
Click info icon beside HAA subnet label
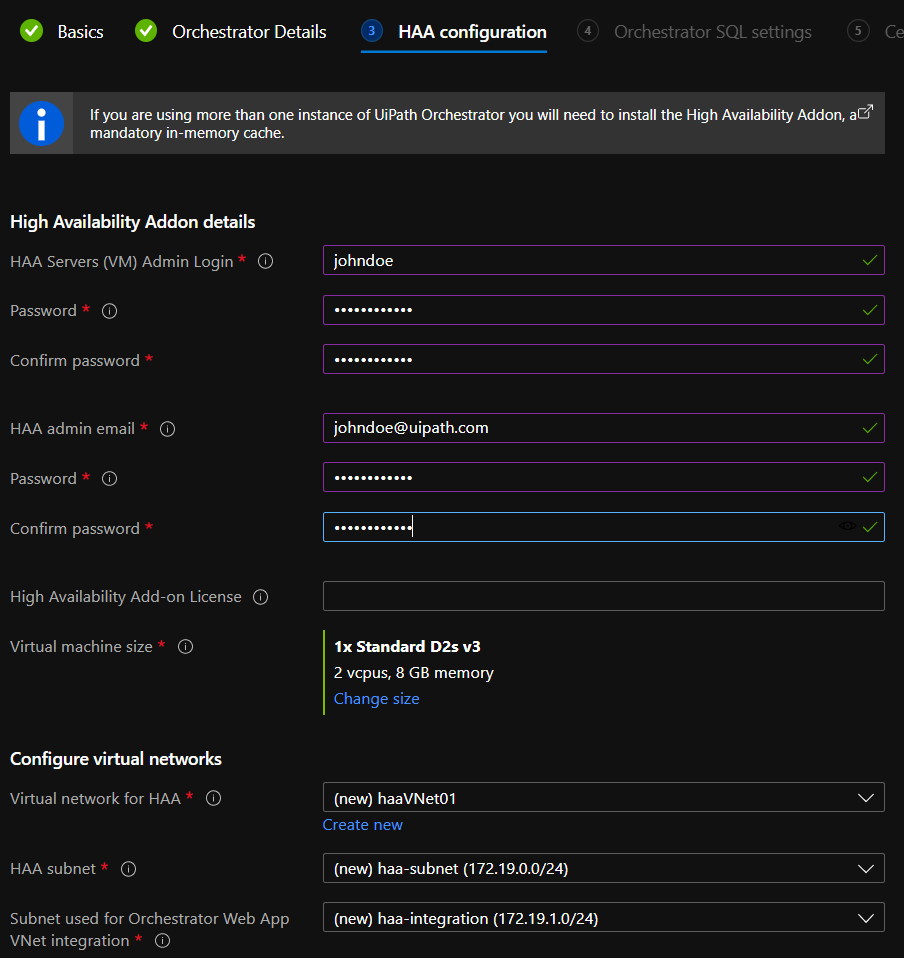[x=128, y=869]
